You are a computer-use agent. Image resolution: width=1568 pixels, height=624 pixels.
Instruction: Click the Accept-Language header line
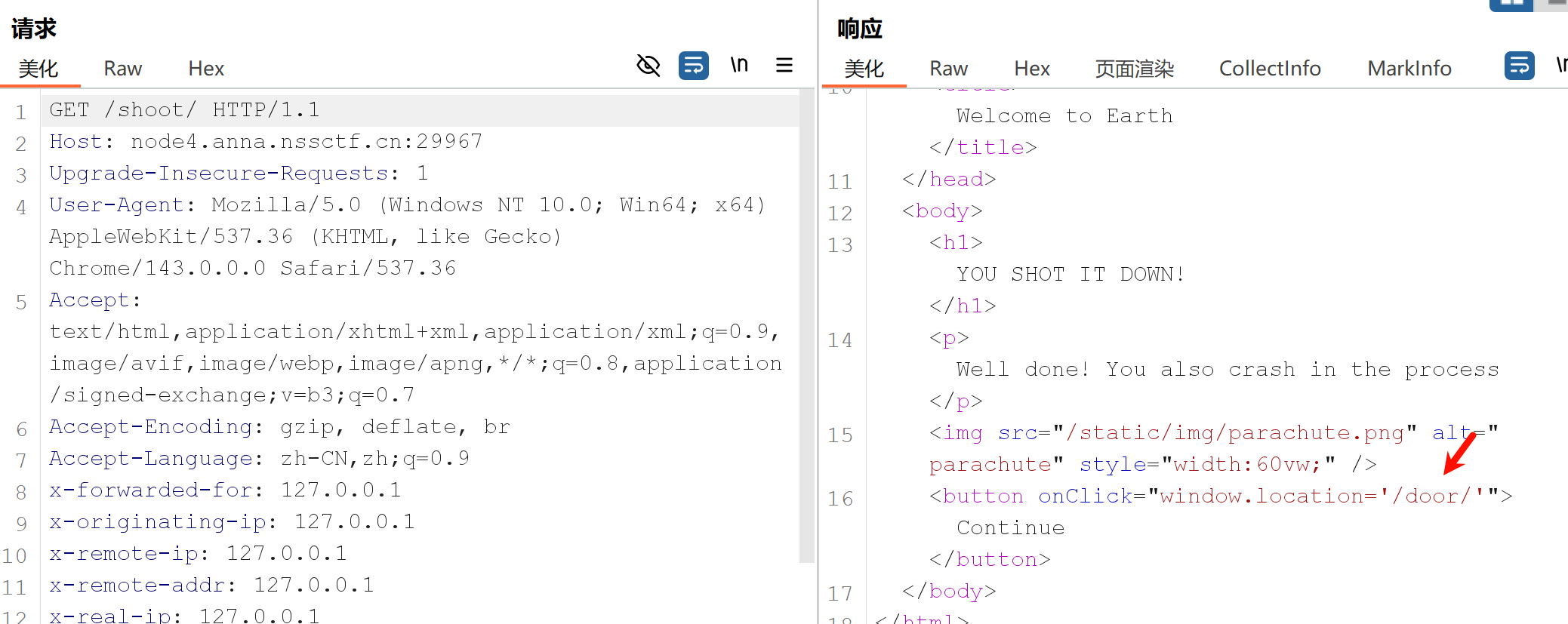coord(259,459)
